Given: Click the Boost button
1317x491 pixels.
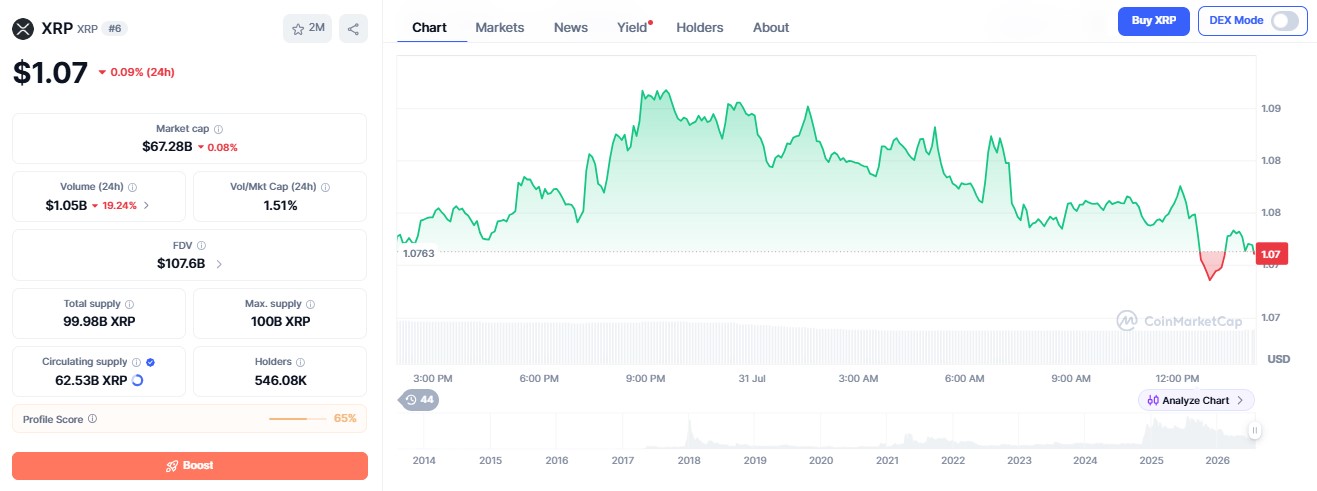Looking at the screenshot, I should 190,466.
